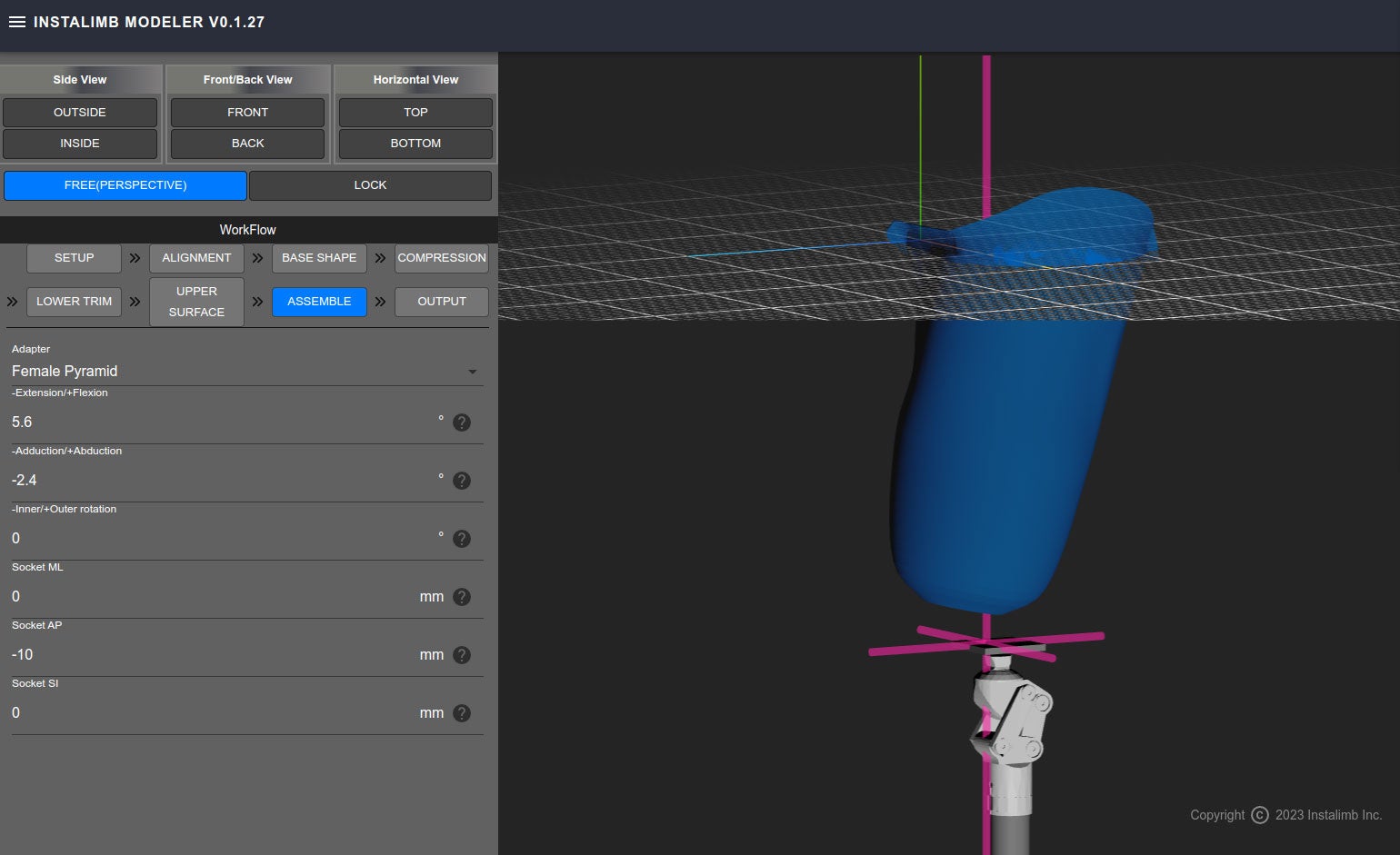
Task: Show help for Socket SI offset
Action: coord(462,713)
